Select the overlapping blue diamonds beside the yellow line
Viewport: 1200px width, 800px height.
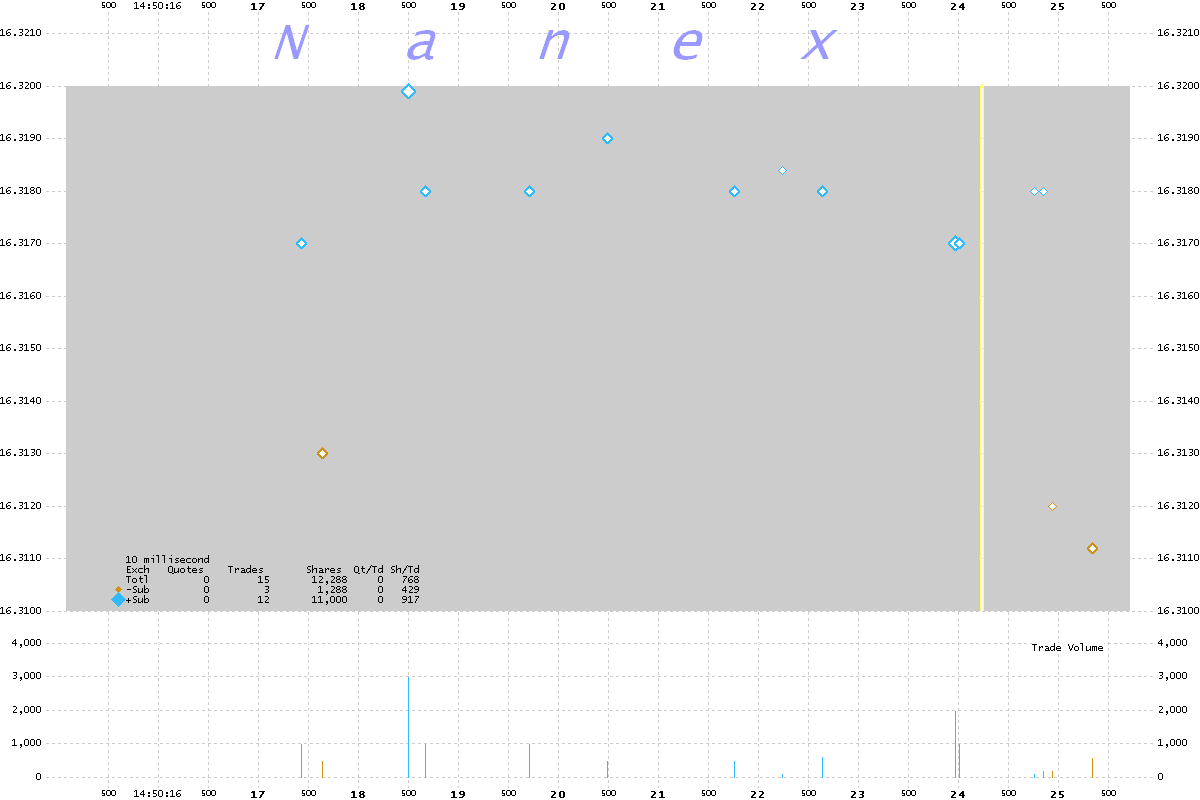click(x=957, y=243)
